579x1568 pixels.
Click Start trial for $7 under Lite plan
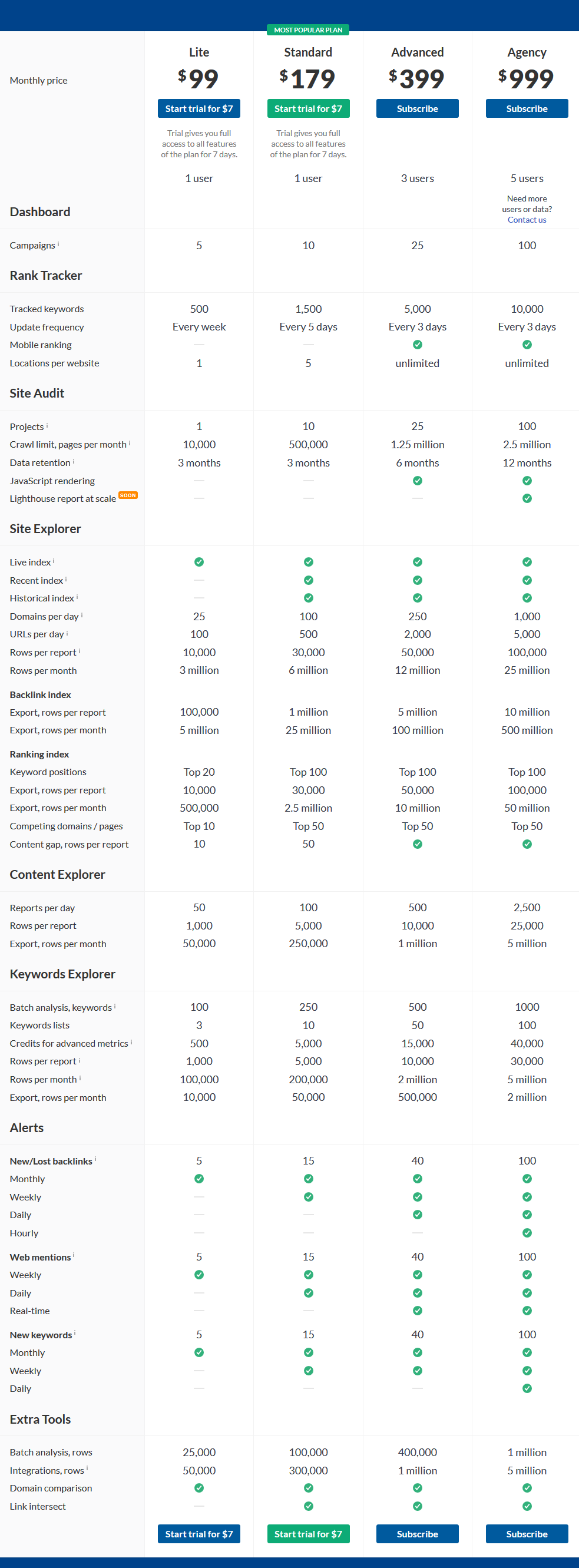(x=199, y=108)
